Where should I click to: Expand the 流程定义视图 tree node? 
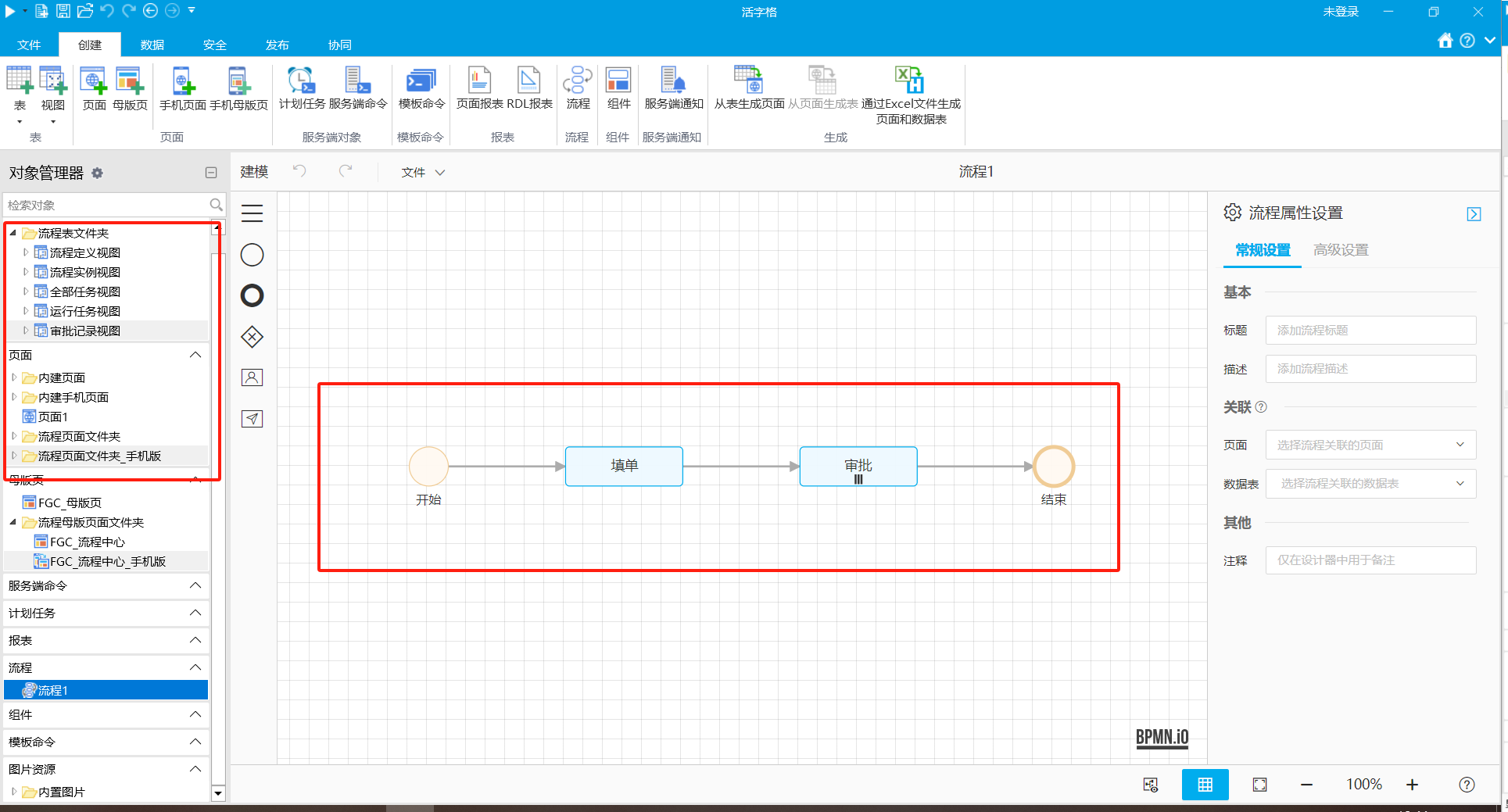pos(26,252)
